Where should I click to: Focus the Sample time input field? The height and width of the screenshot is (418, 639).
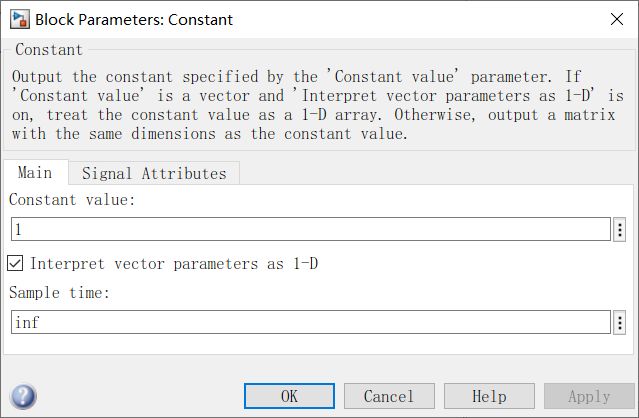[310, 322]
